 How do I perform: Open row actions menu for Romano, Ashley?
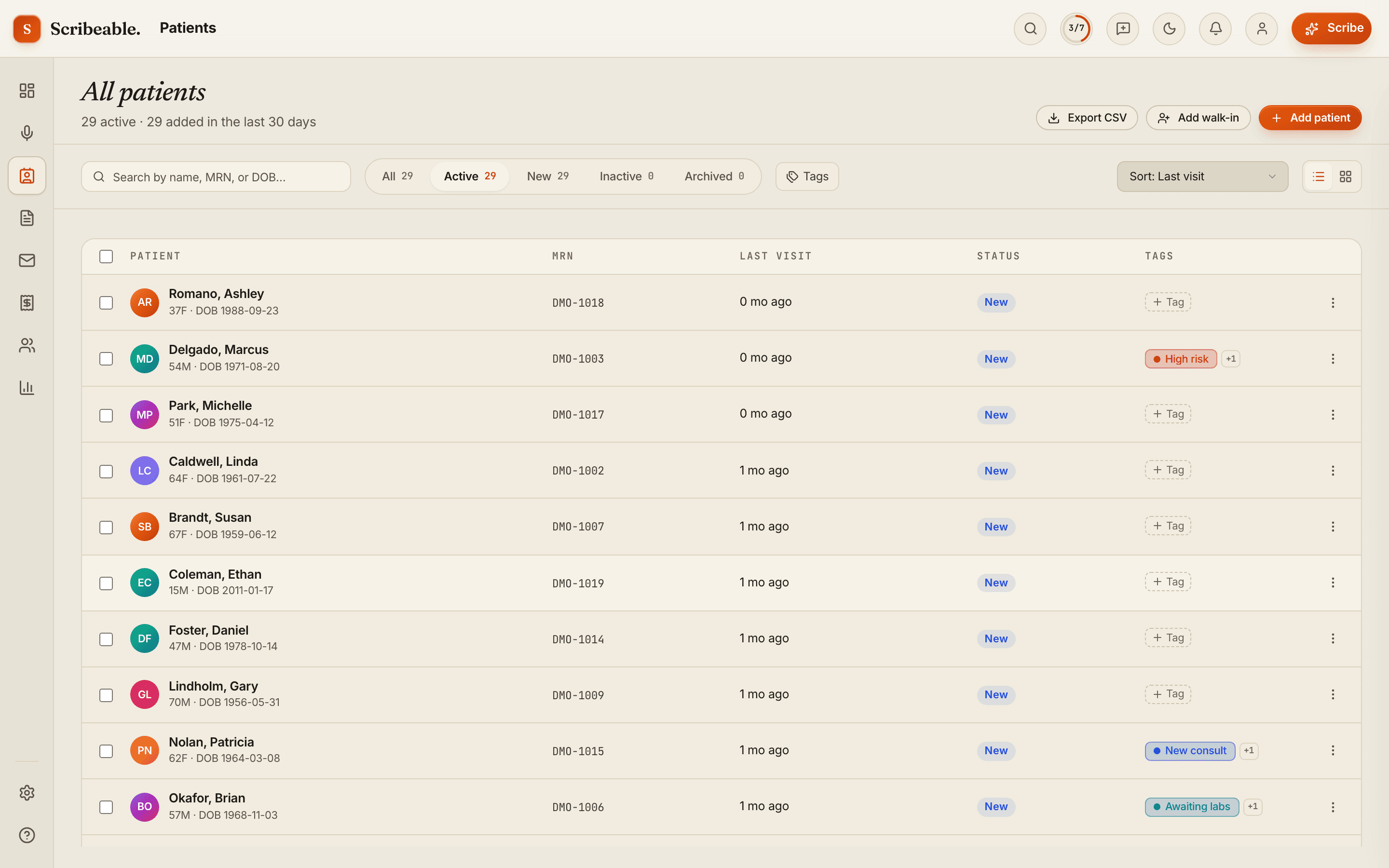click(x=1333, y=302)
